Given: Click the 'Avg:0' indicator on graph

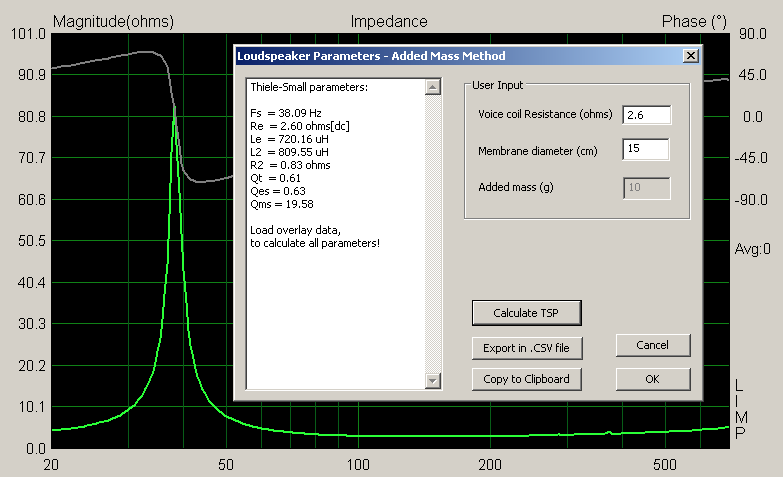Looking at the screenshot, I should click(752, 249).
